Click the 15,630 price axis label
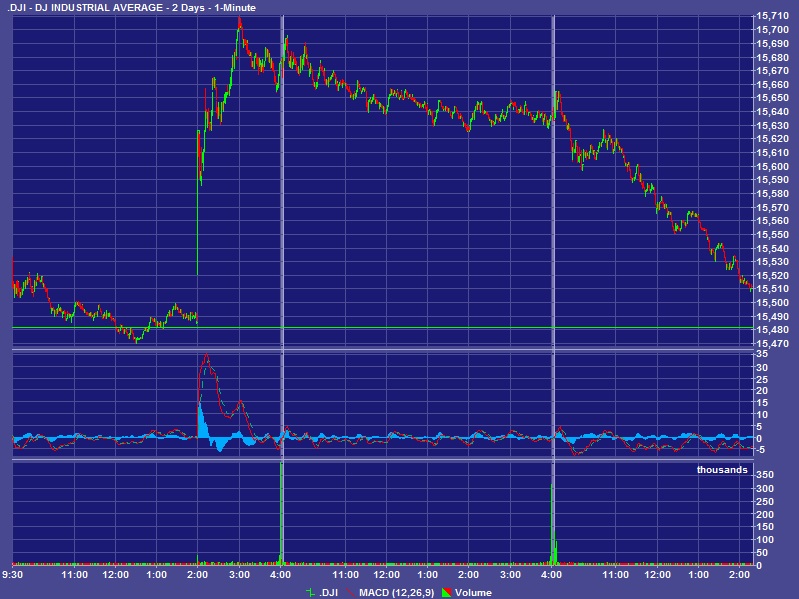This screenshot has height=599, width=799. 771,125
